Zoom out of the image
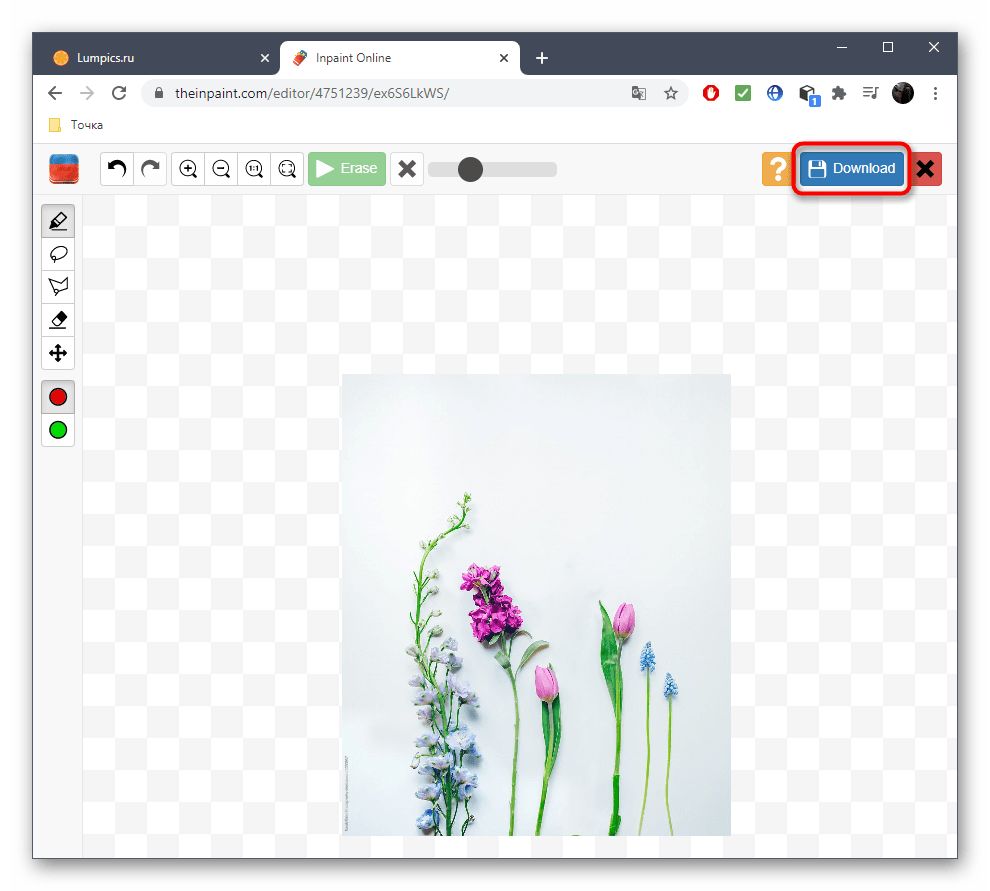 [221, 169]
